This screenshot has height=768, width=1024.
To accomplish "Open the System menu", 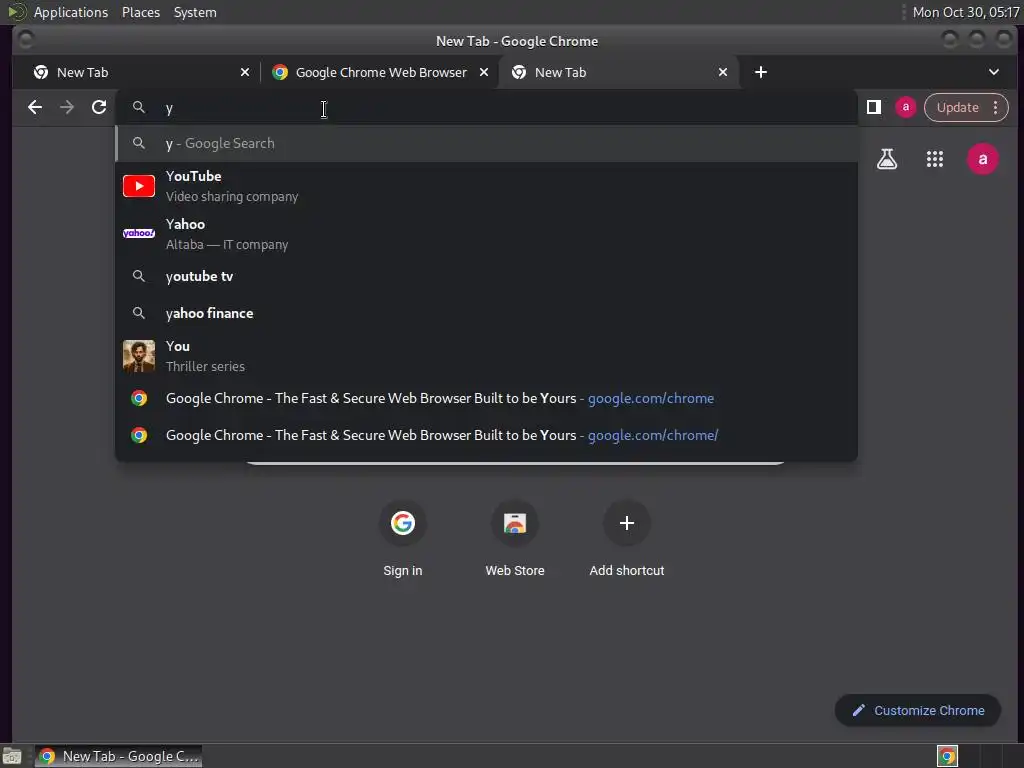I will click(x=195, y=12).
